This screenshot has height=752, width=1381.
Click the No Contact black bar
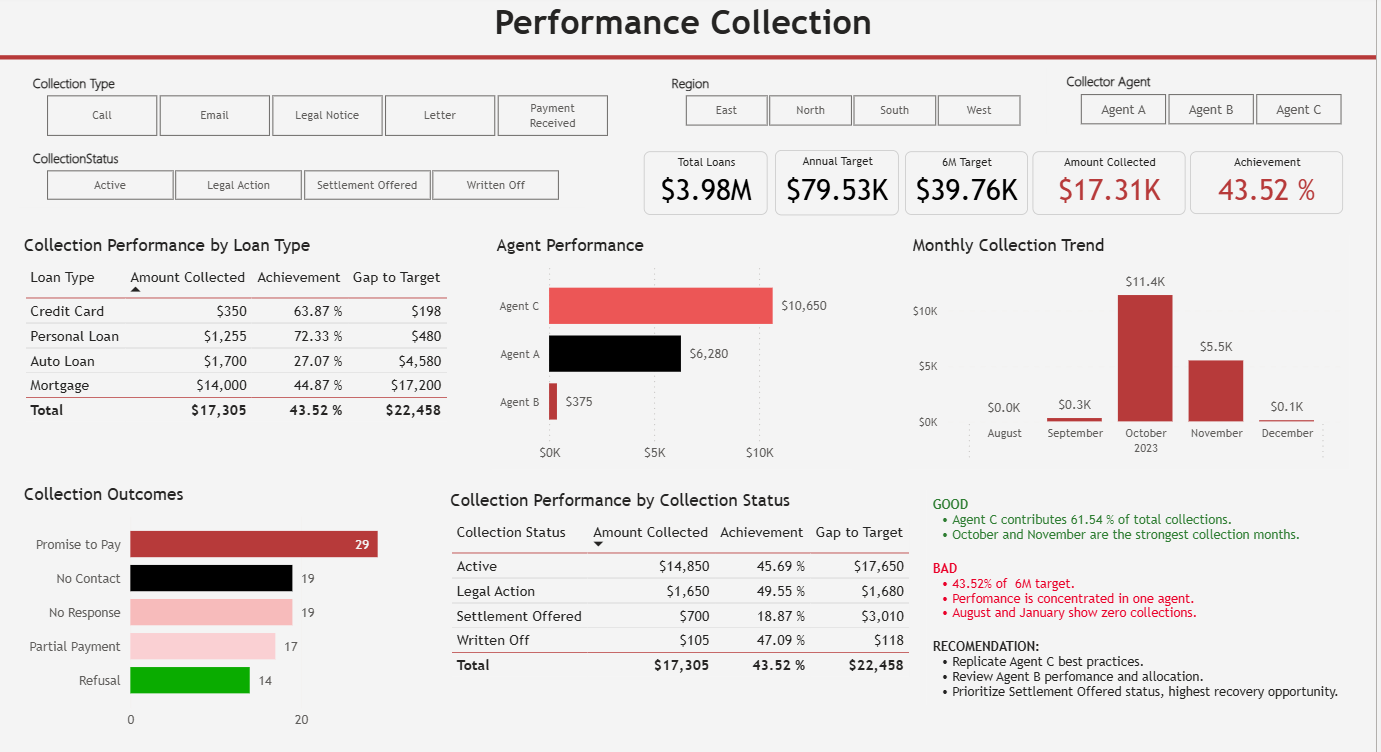coord(211,579)
